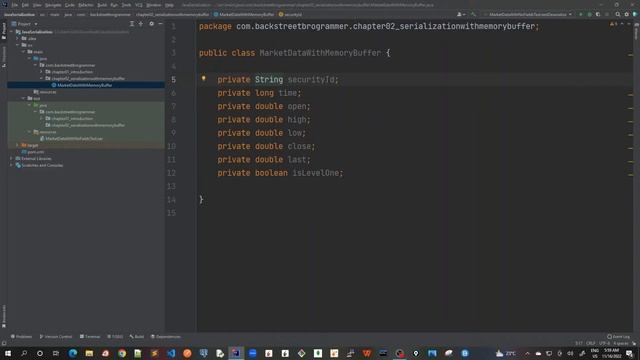Open Windows notification center

(629, 353)
